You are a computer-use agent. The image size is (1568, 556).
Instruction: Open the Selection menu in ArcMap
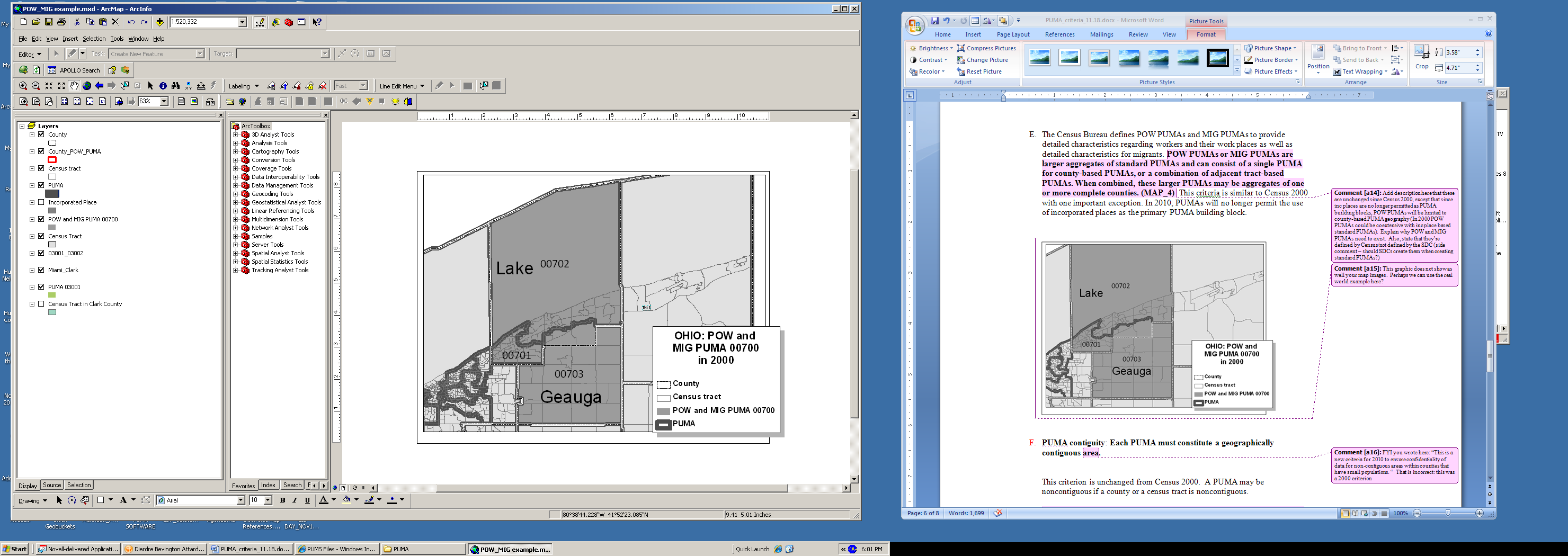94,38
